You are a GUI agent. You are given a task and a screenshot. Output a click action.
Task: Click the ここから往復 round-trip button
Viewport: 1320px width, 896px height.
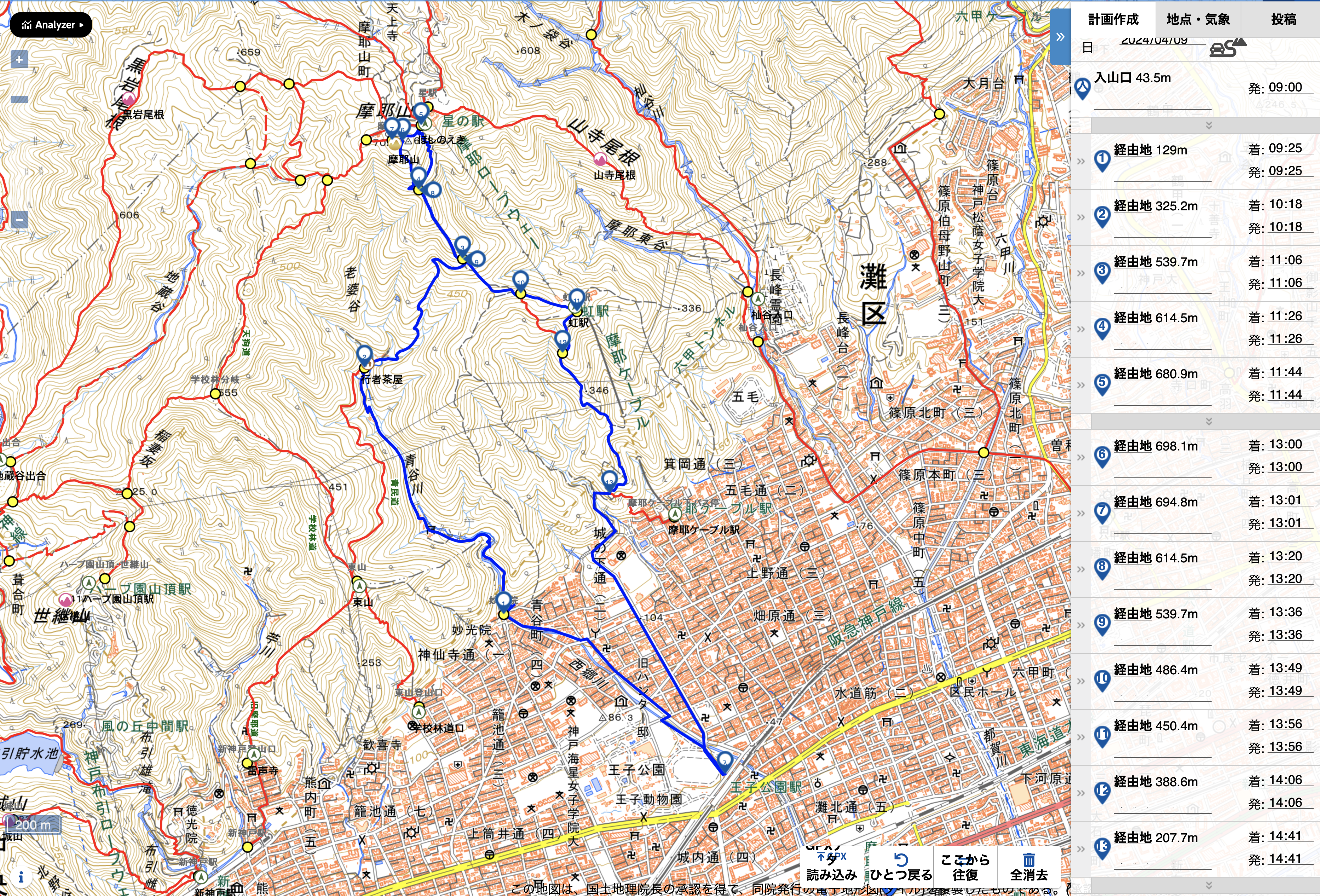pos(965,867)
